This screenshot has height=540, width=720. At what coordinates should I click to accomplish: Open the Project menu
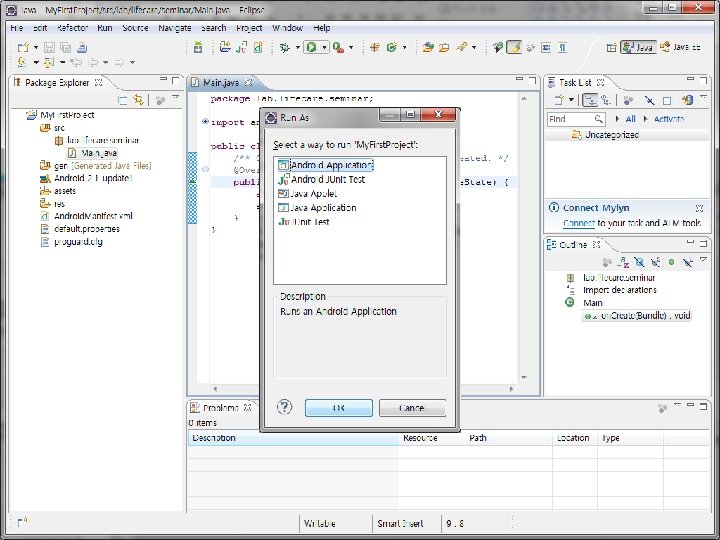pos(249,28)
